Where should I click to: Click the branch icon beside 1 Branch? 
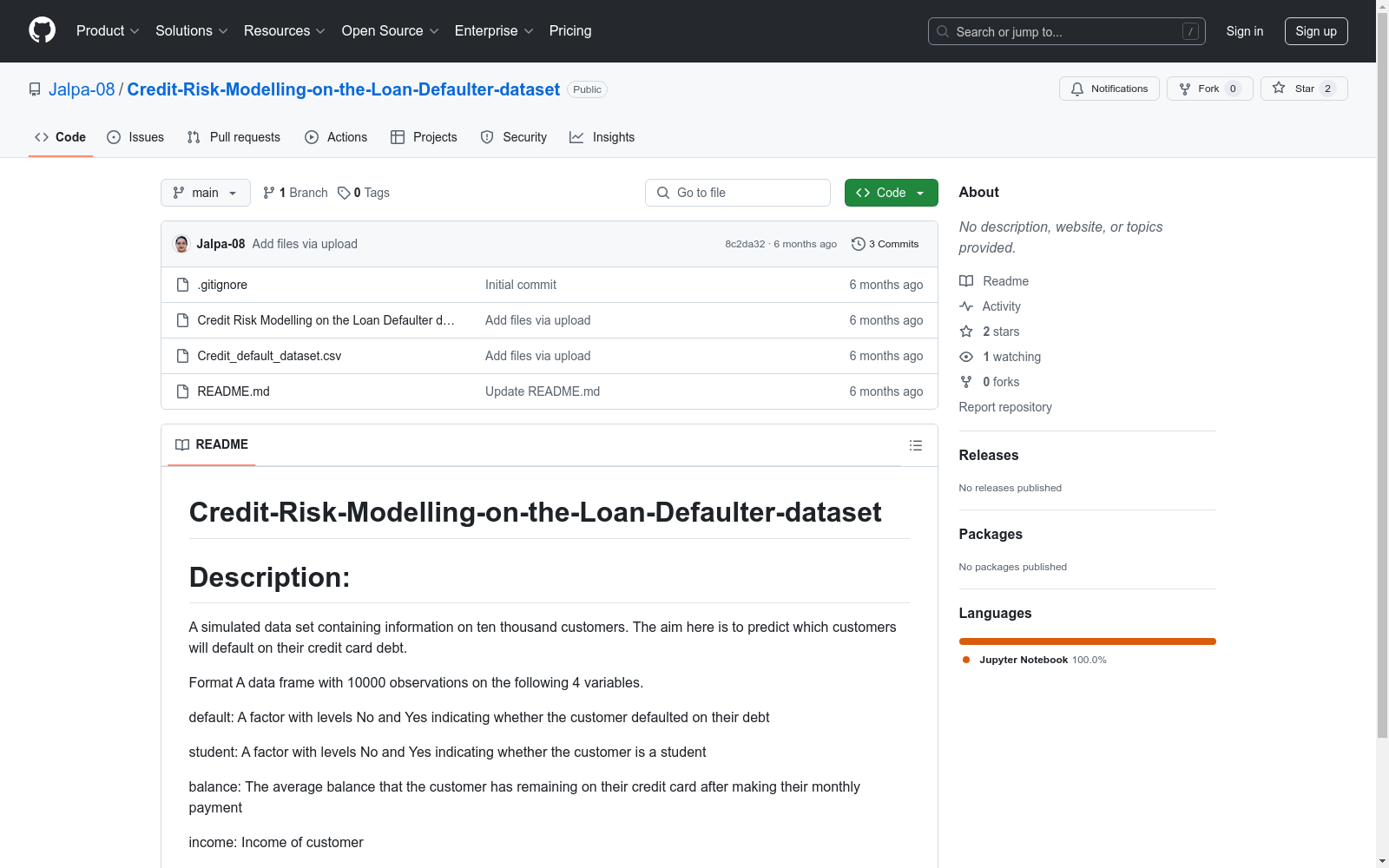click(269, 193)
